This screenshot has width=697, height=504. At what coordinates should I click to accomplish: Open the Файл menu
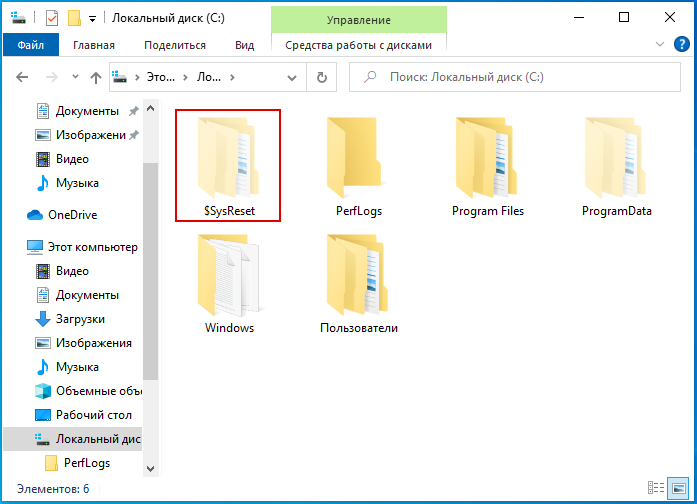[x=31, y=45]
